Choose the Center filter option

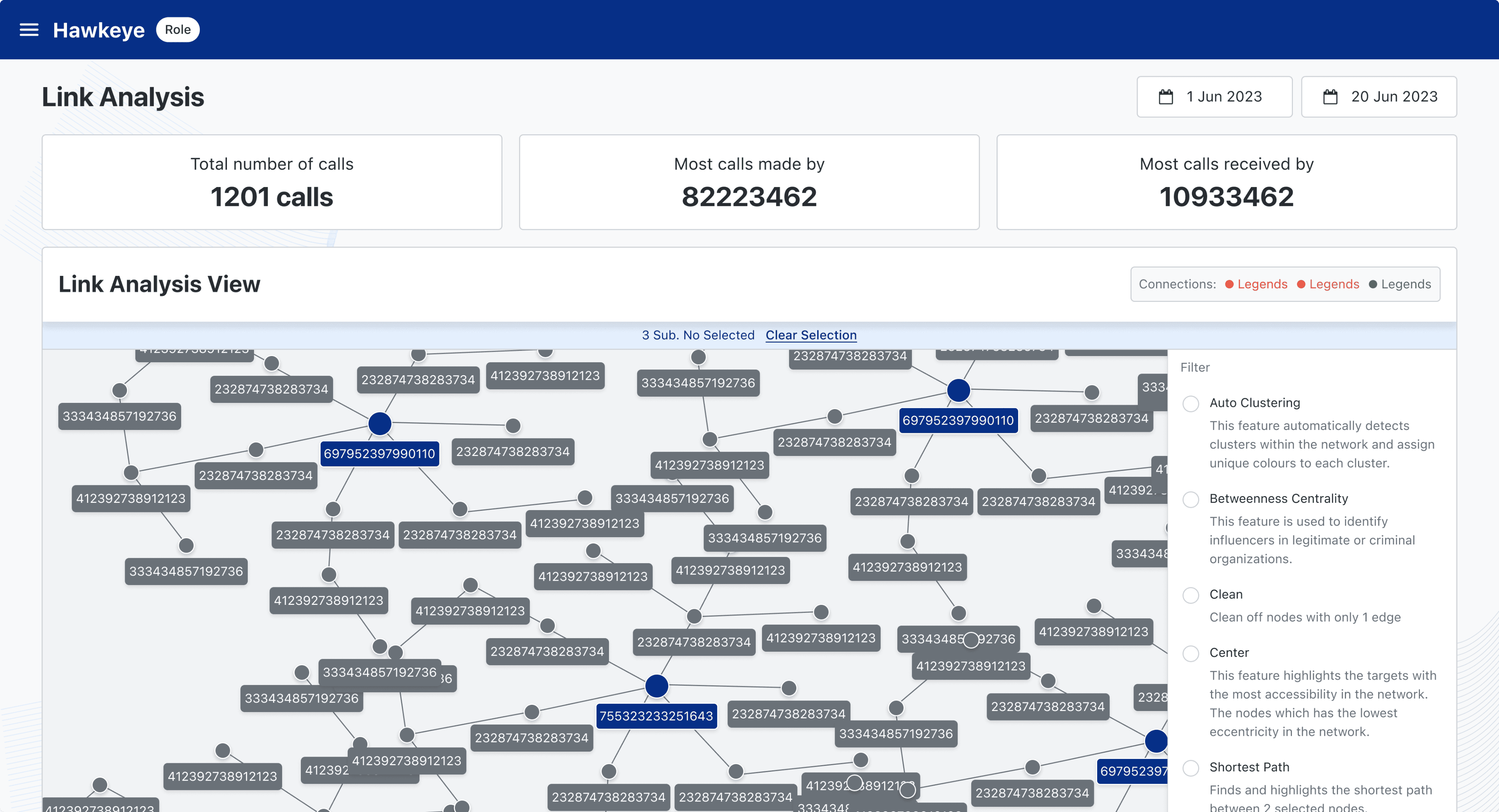[1190, 653]
